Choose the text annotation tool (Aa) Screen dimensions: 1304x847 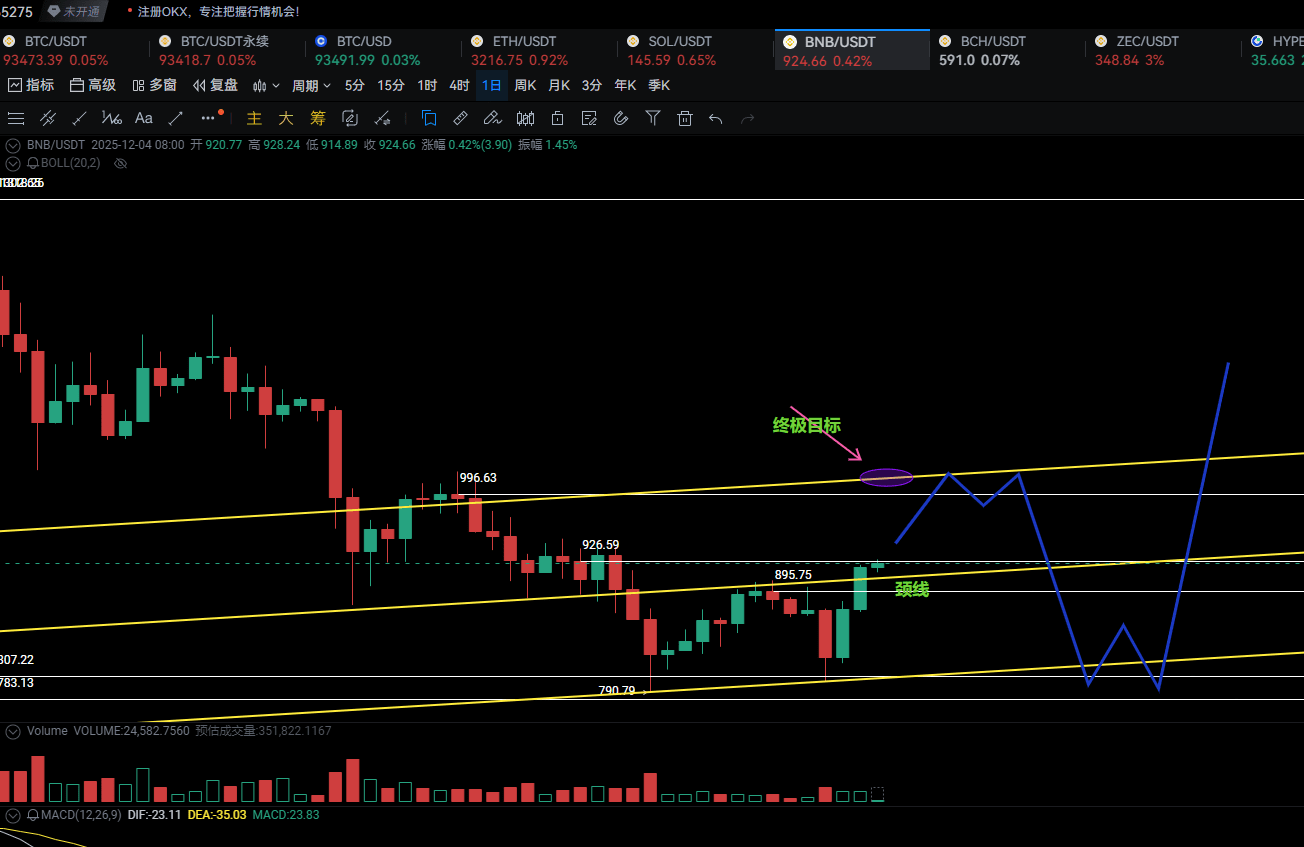pos(144,118)
